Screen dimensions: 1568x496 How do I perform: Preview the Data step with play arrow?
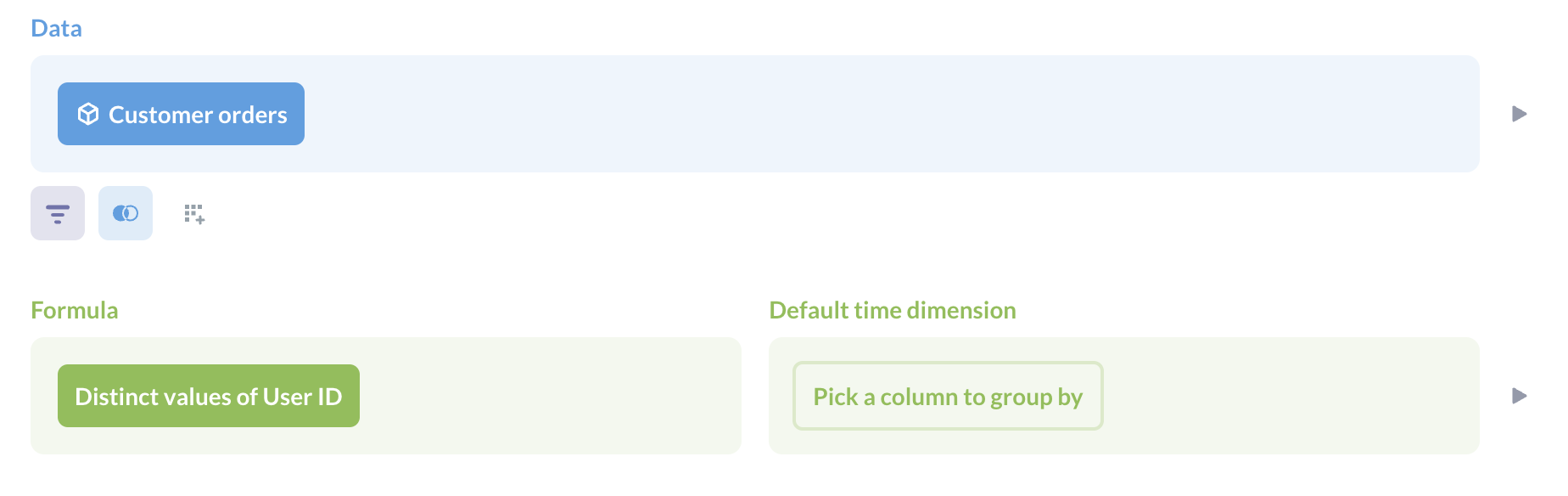point(1520,114)
